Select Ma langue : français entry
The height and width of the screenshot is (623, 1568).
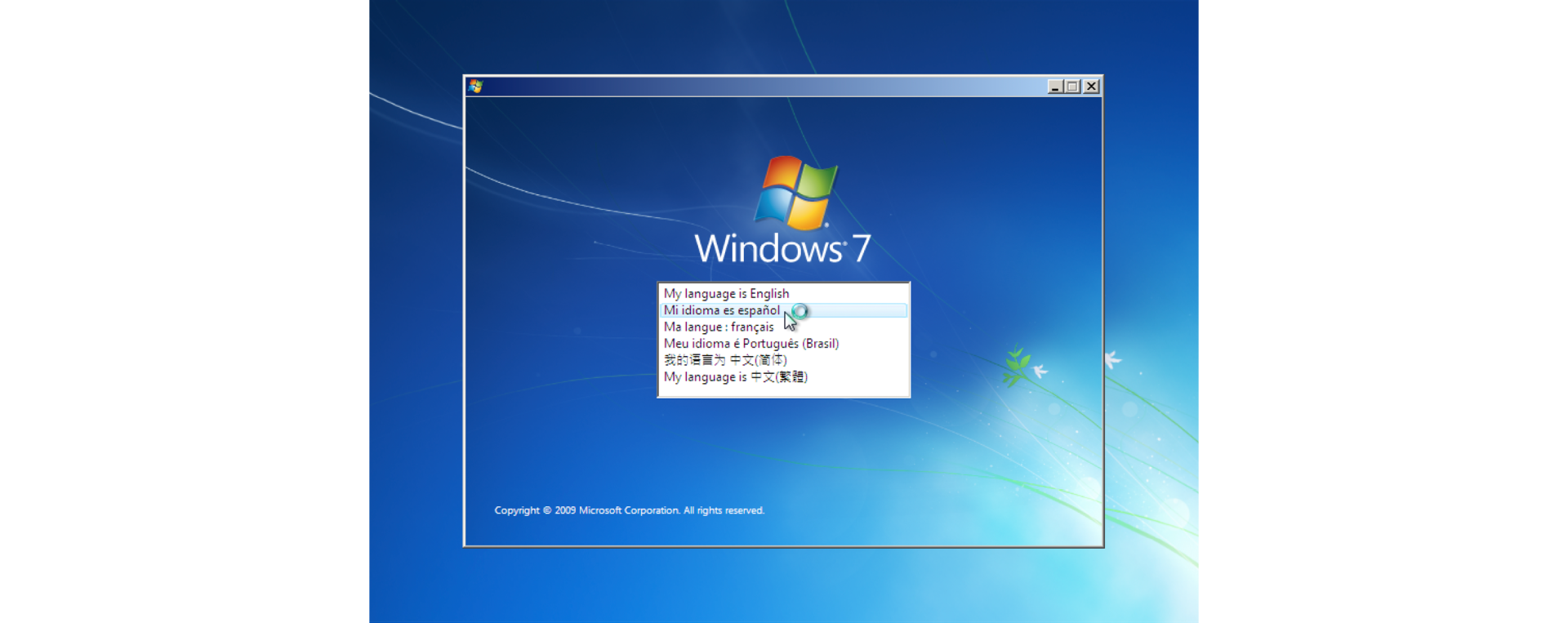(x=719, y=327)
